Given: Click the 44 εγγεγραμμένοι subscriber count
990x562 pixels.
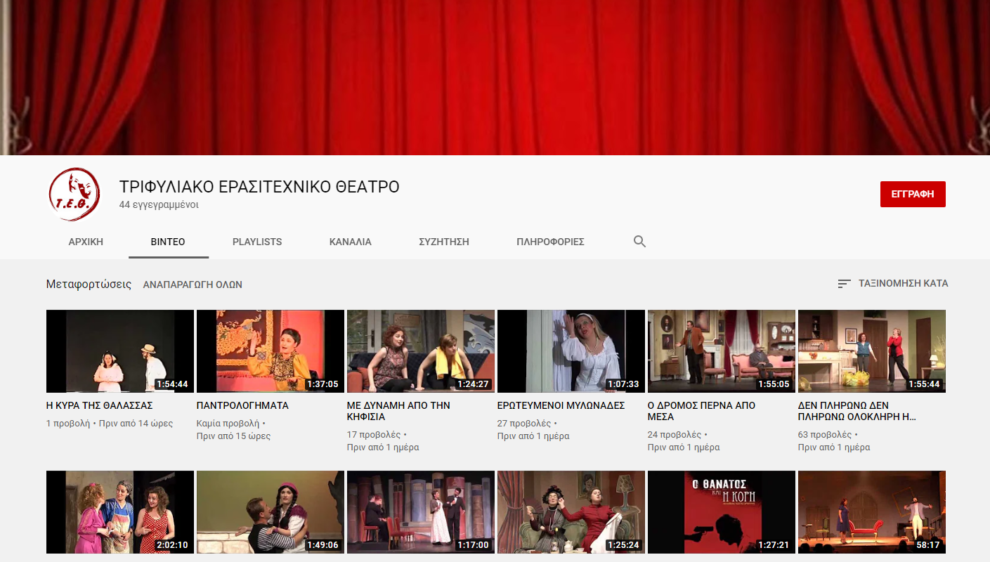Looking at the screenshot, I should tap(159, 205).
